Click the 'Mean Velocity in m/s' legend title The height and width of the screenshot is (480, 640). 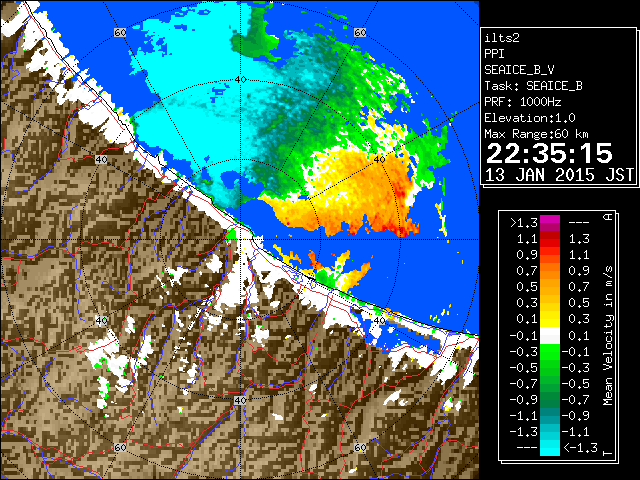click(608, 336)
